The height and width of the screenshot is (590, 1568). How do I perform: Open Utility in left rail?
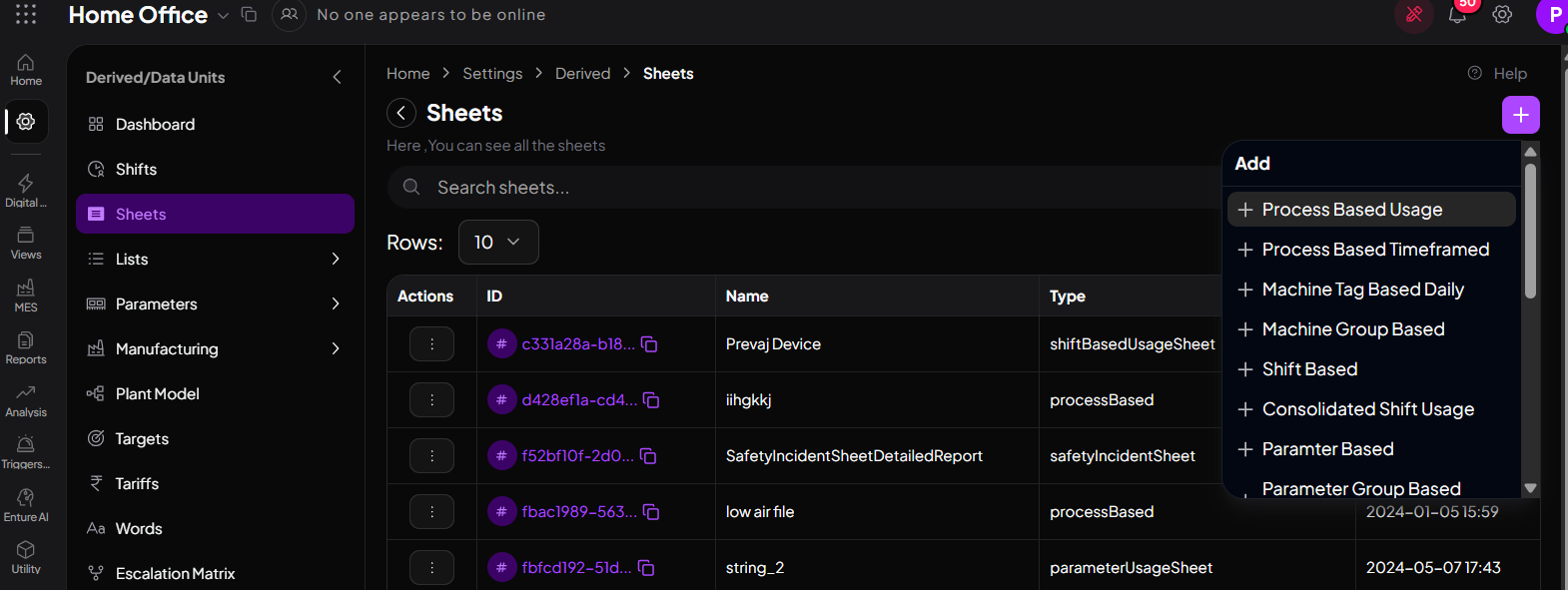pyautogui.click(x=26, y=557)
